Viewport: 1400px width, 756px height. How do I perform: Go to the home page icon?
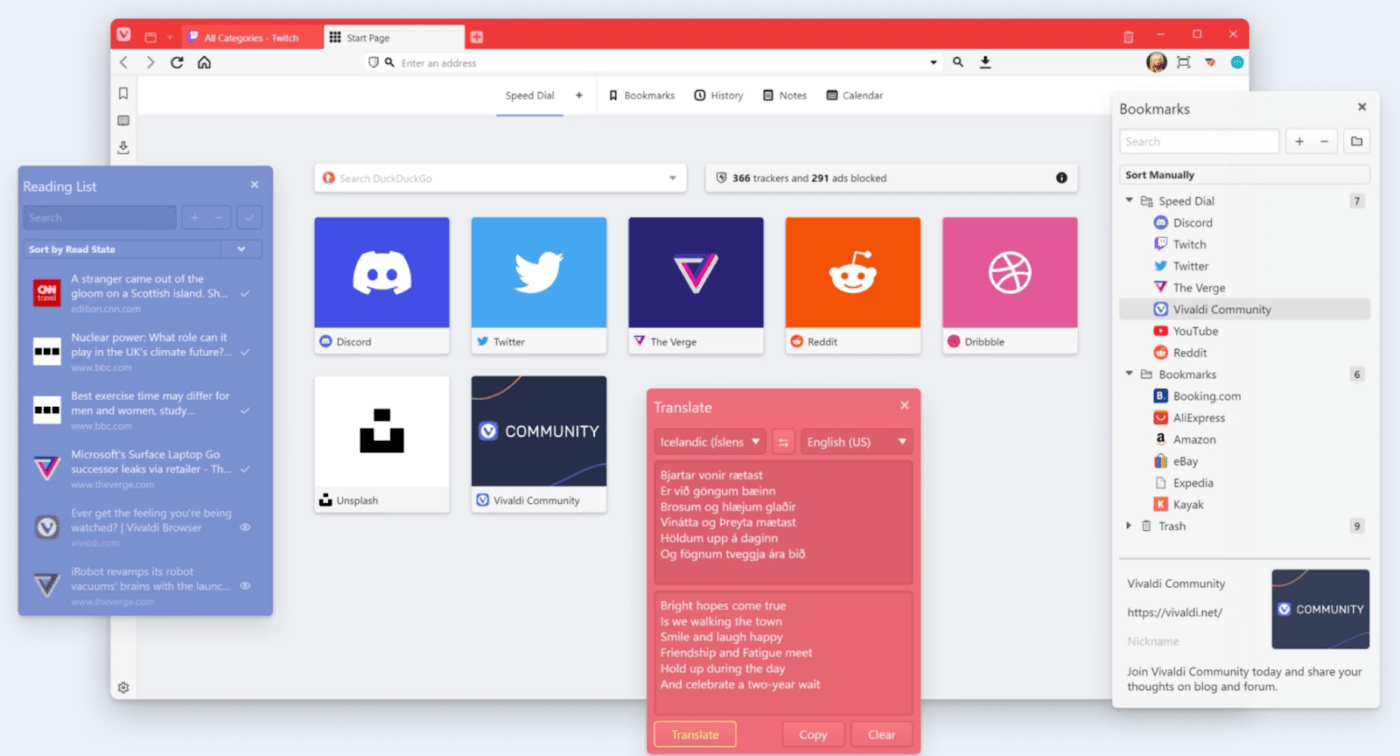204,62
